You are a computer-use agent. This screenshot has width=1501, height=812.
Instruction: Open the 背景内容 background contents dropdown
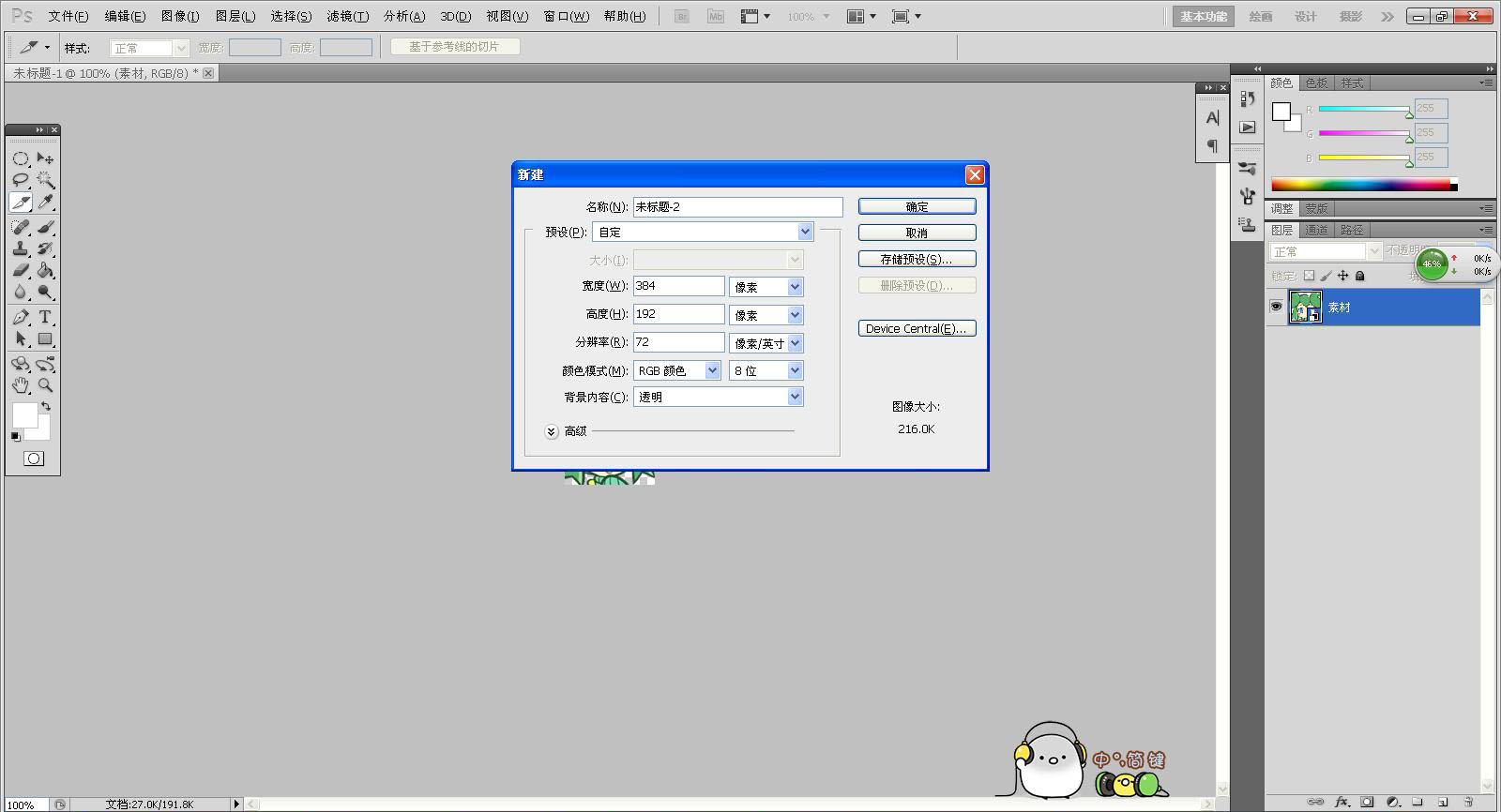pos(719,397)
